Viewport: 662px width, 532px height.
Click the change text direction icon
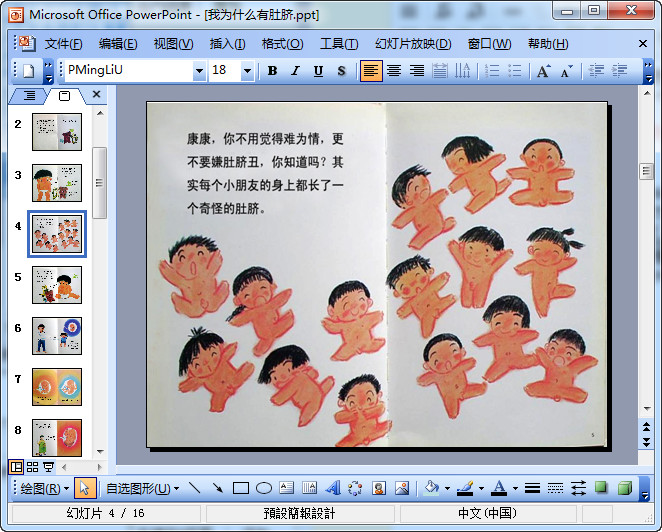pos(462,71)
